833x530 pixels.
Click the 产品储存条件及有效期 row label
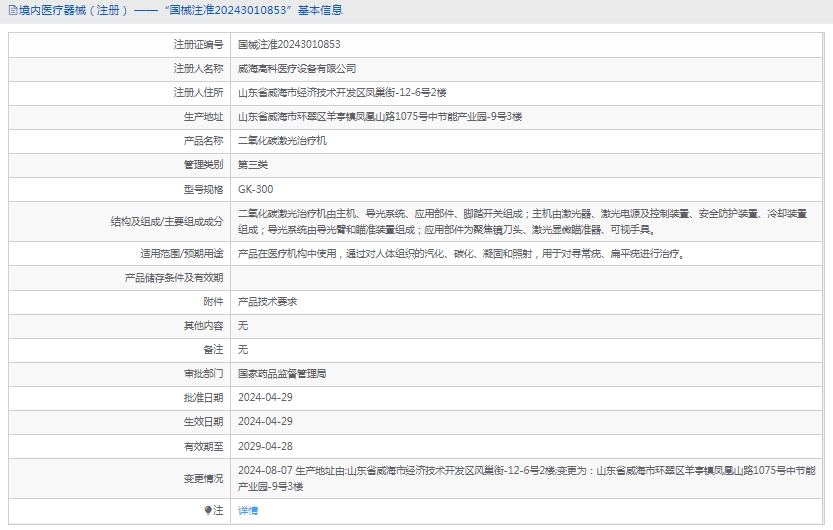173,277
